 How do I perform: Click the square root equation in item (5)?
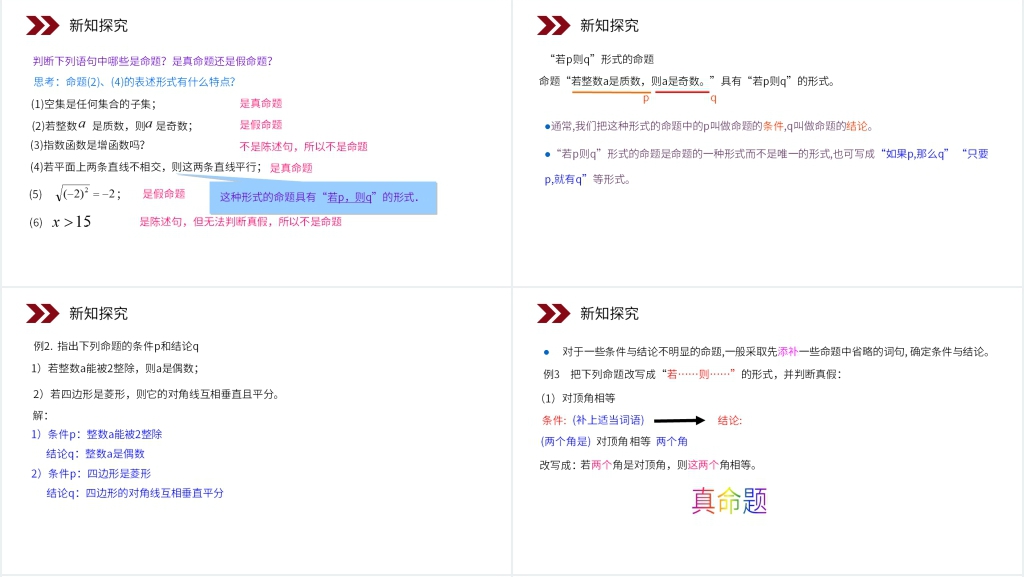[x=87, y=194]
